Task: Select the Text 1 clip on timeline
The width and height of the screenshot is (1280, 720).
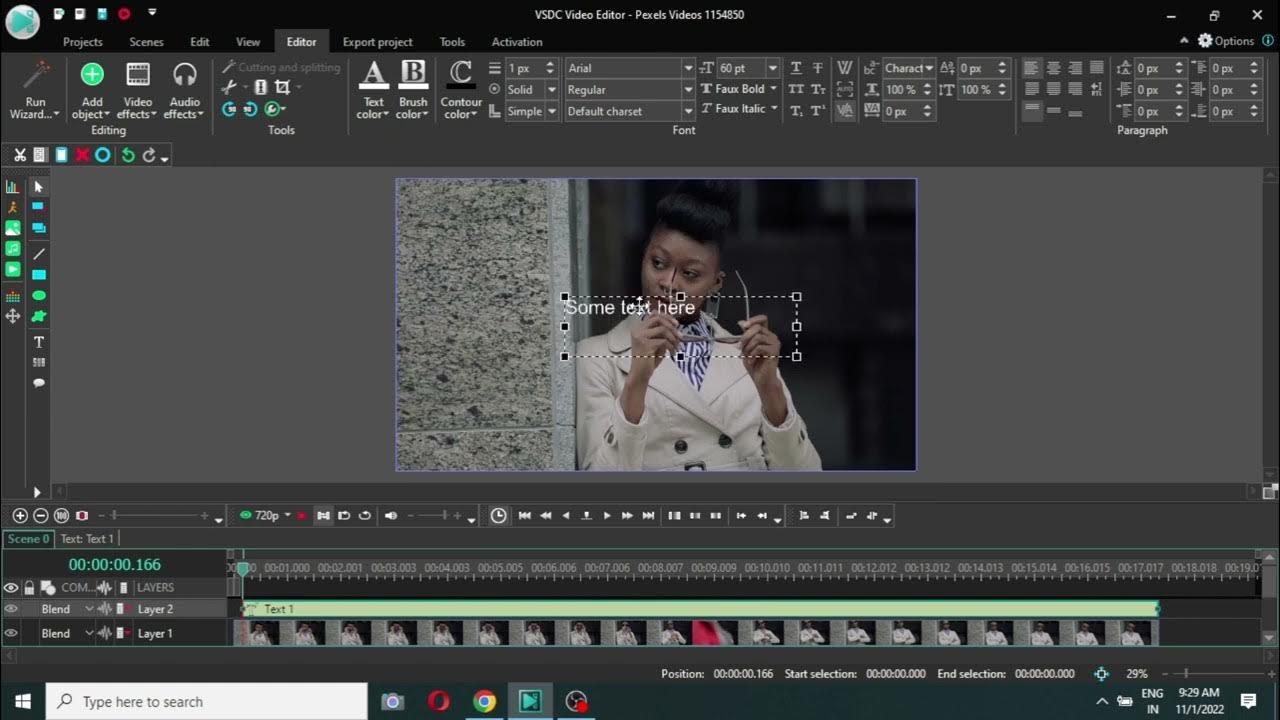Action: [700, 609]
